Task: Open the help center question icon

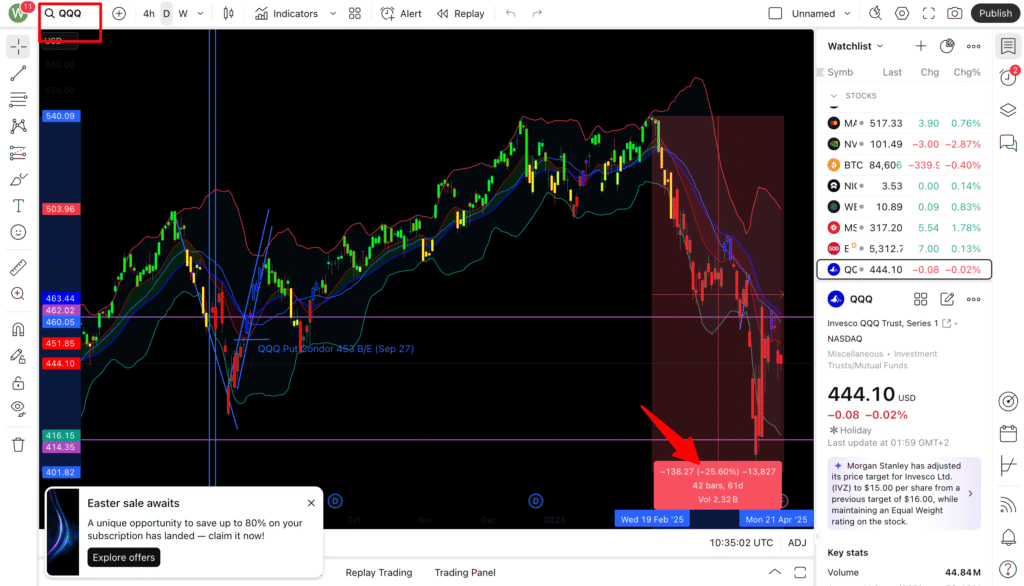Action: pyautogui.click(x=1008, y=569)
